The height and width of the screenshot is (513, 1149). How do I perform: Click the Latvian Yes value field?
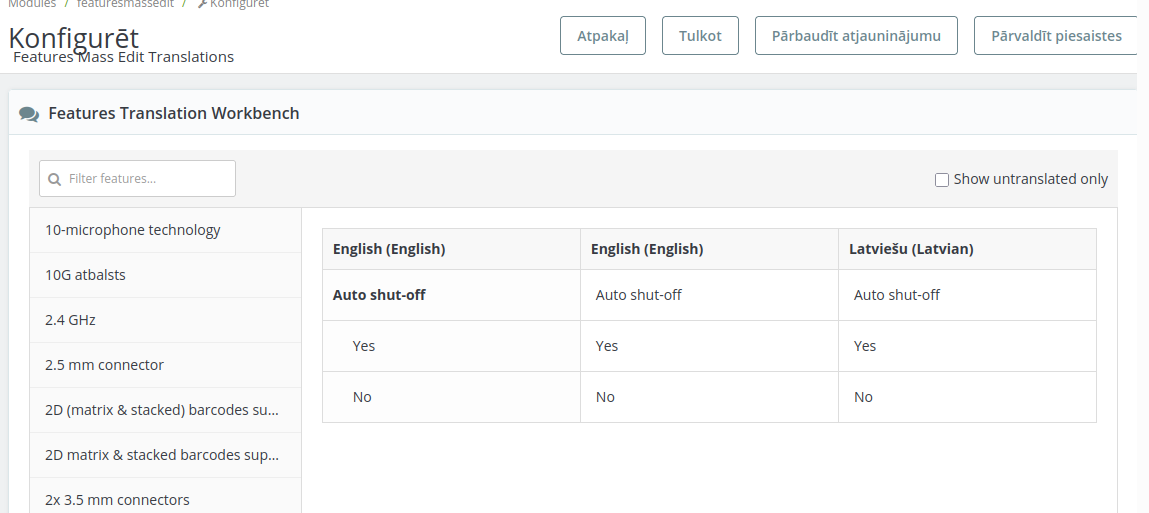[x=966, y=346]
